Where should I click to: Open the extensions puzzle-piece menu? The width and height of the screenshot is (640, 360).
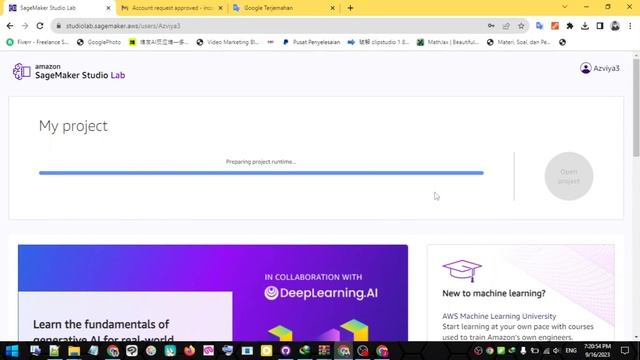[570, 26]
